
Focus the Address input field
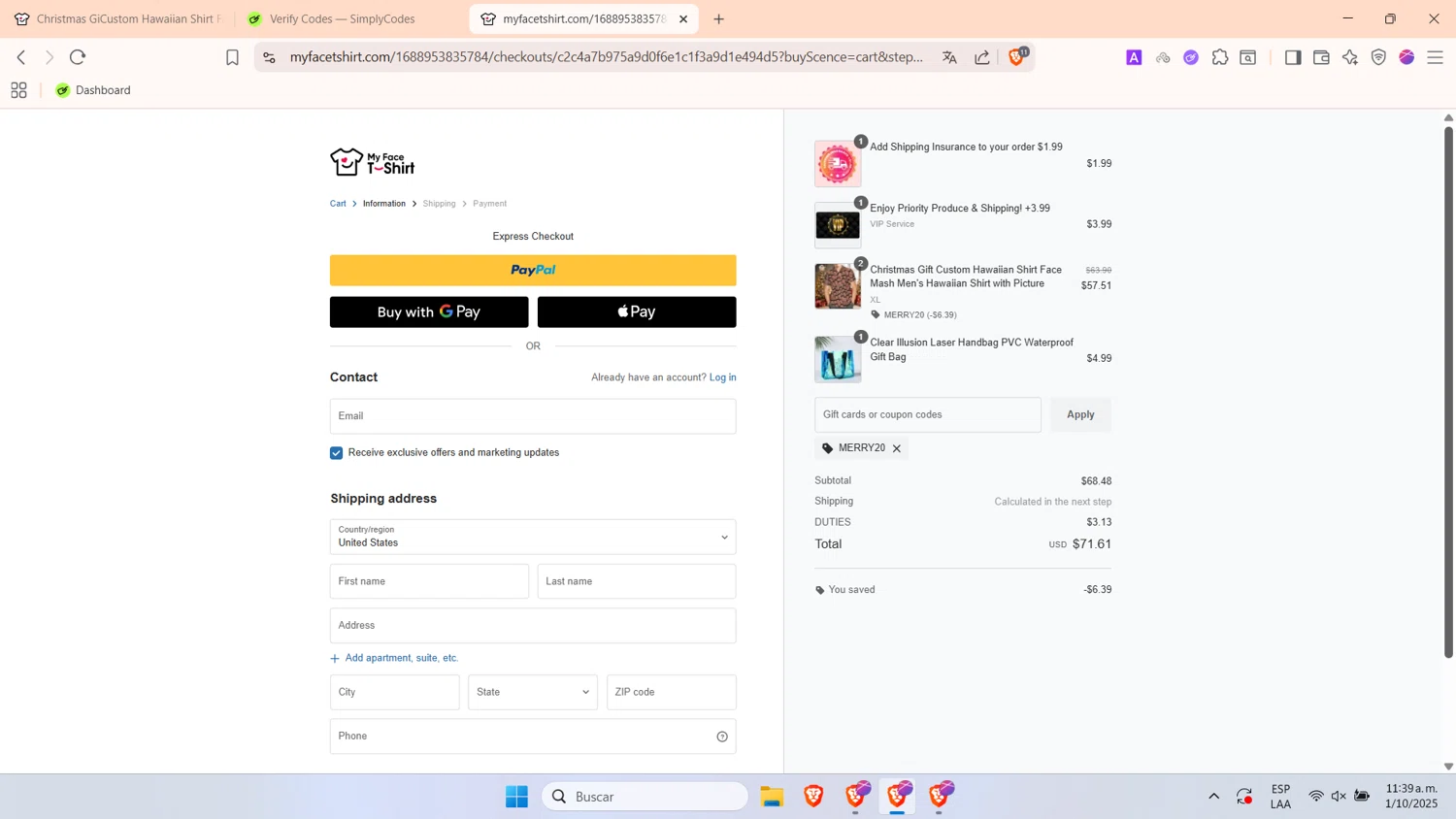tap(533, 626)
